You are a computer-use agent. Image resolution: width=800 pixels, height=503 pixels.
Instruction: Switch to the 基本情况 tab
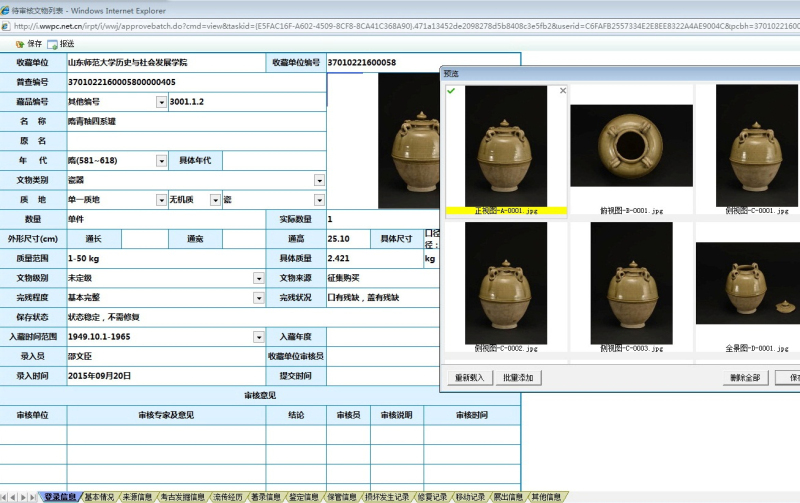pyautogui.click(x=99, y=497)
